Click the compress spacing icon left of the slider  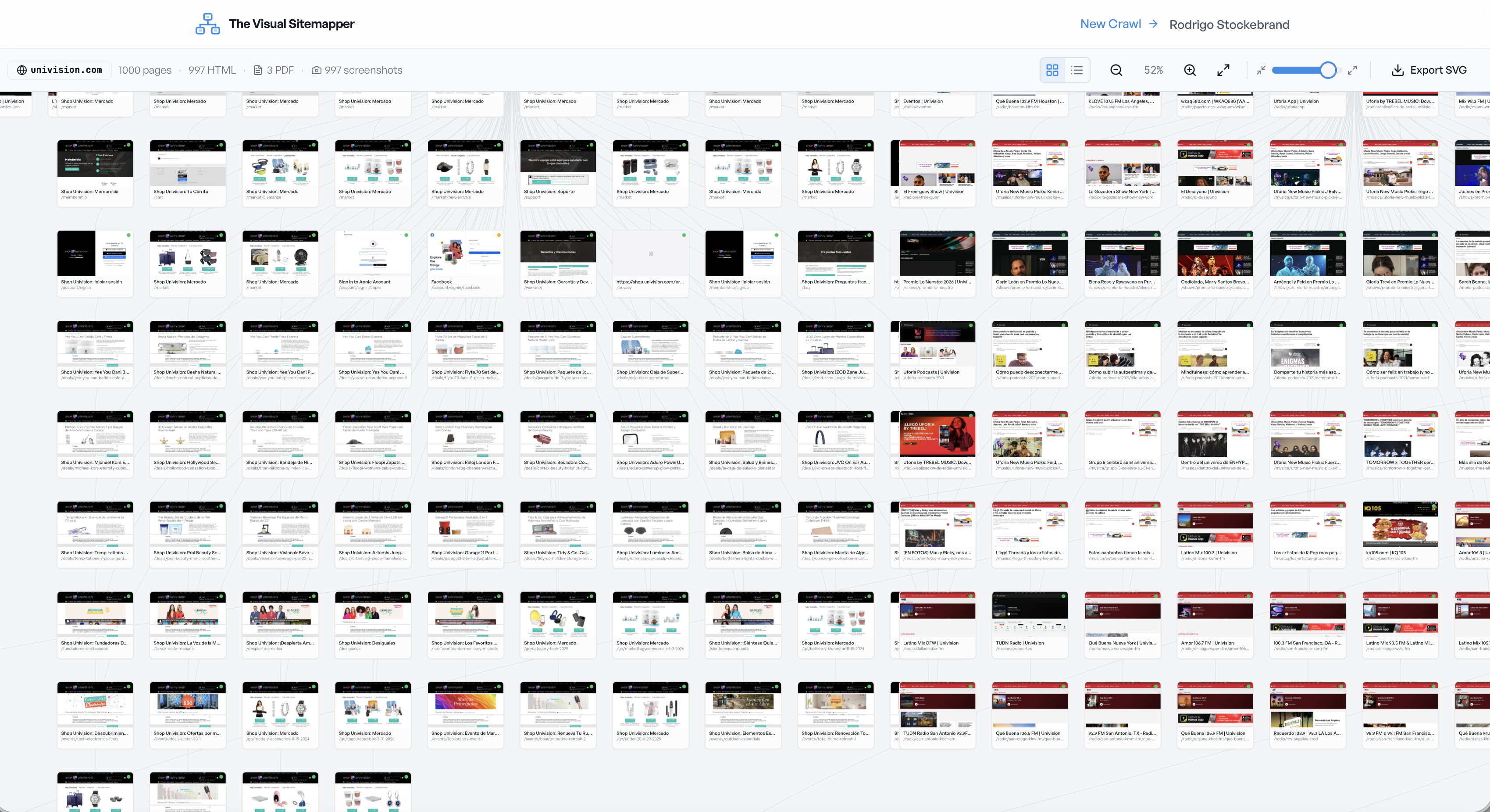point(1261,70)
